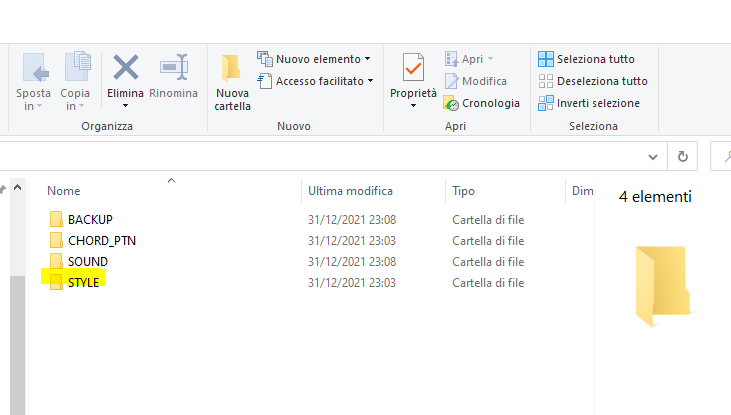The image size is (731, 415).
Task: Click the Sposta in icon
Action: [34, 68]
